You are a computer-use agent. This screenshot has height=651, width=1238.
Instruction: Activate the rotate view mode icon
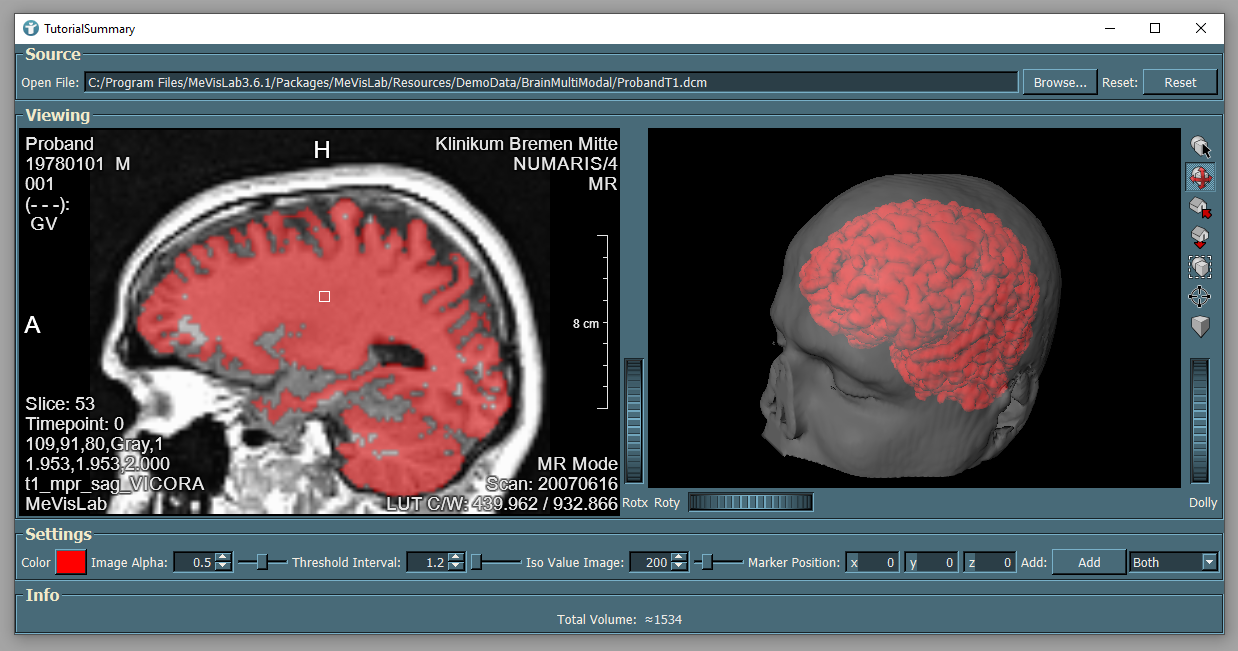click(1200, 177)
